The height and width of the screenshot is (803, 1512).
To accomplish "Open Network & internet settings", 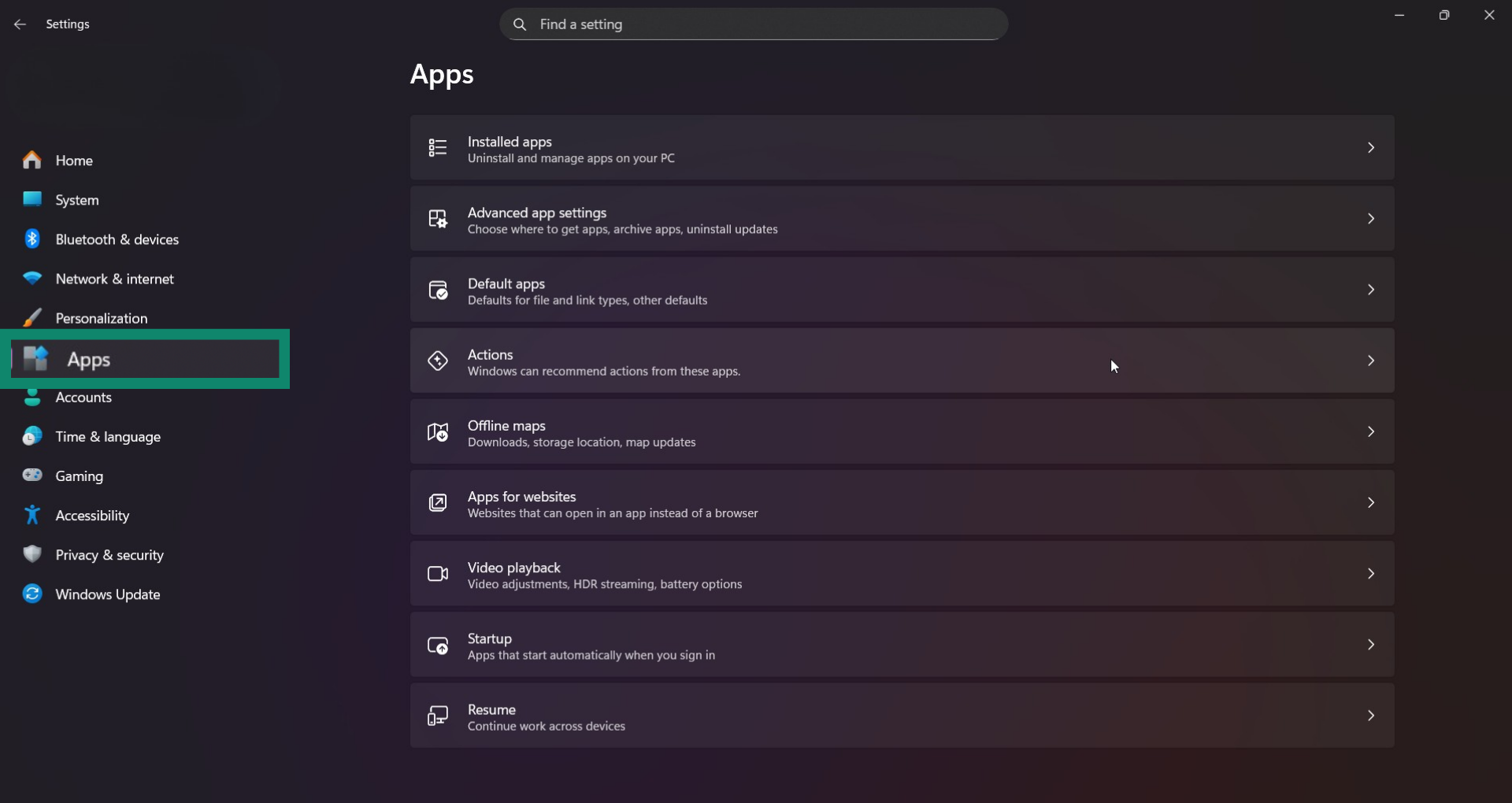I will click(x=115, y=279).
